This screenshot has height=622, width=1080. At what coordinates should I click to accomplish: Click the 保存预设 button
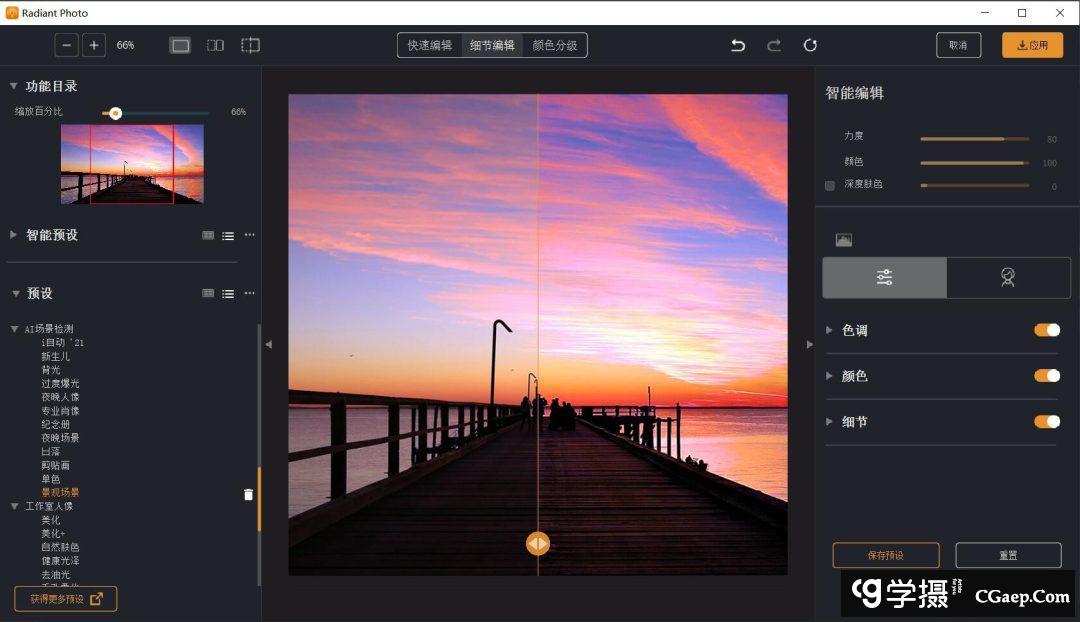point(885,555)
